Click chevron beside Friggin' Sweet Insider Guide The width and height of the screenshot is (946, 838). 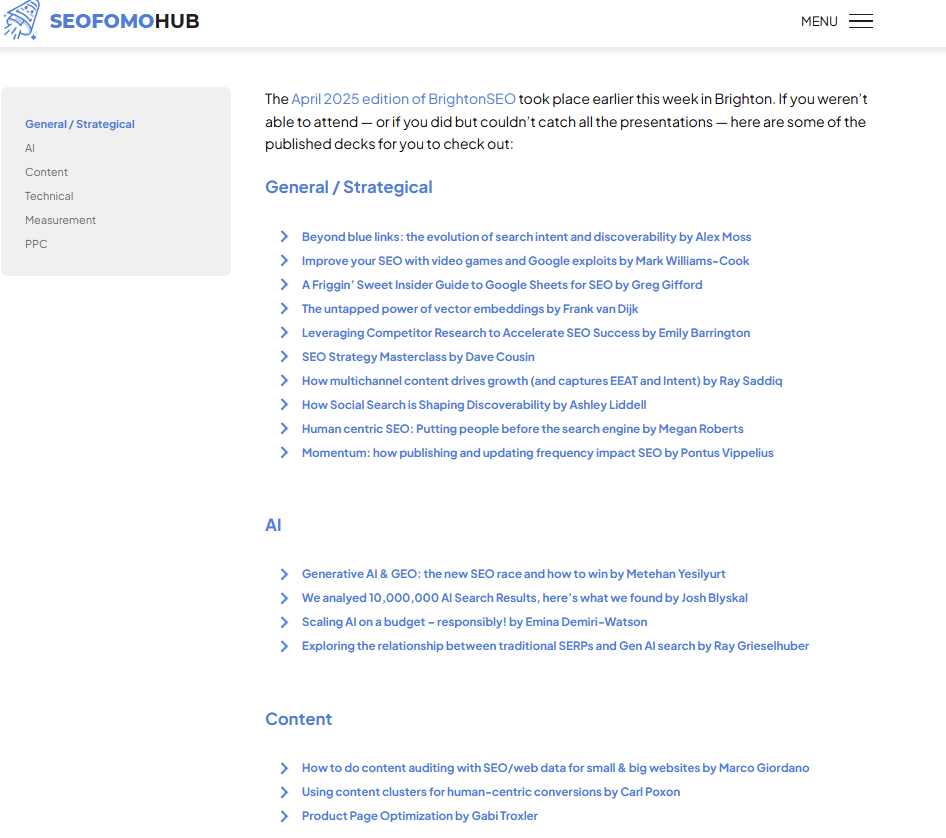(284, 285)
